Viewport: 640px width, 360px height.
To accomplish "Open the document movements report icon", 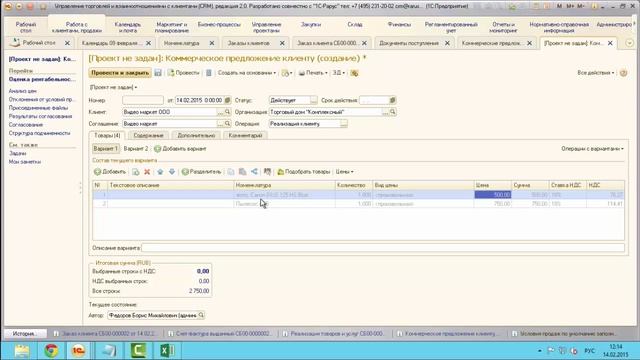I will [x=209, y=73].
